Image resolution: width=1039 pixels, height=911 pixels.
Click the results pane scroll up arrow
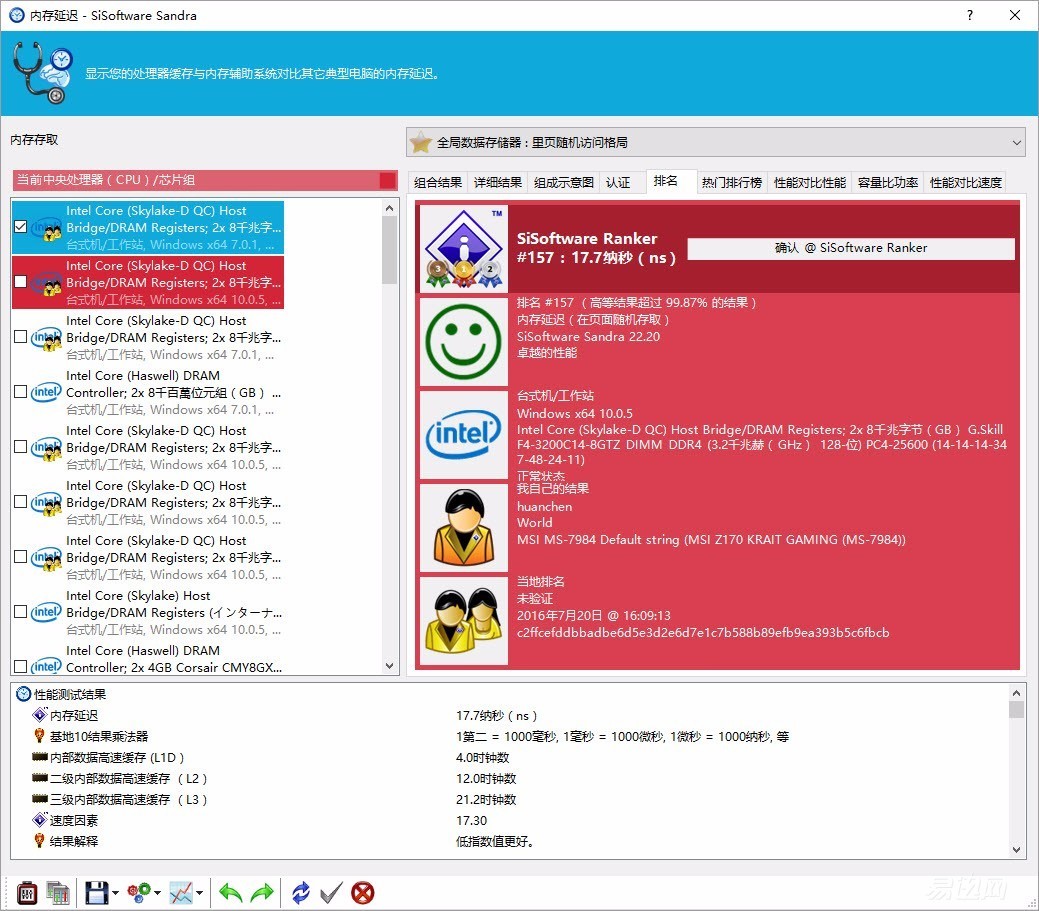tap(1016, 692)
